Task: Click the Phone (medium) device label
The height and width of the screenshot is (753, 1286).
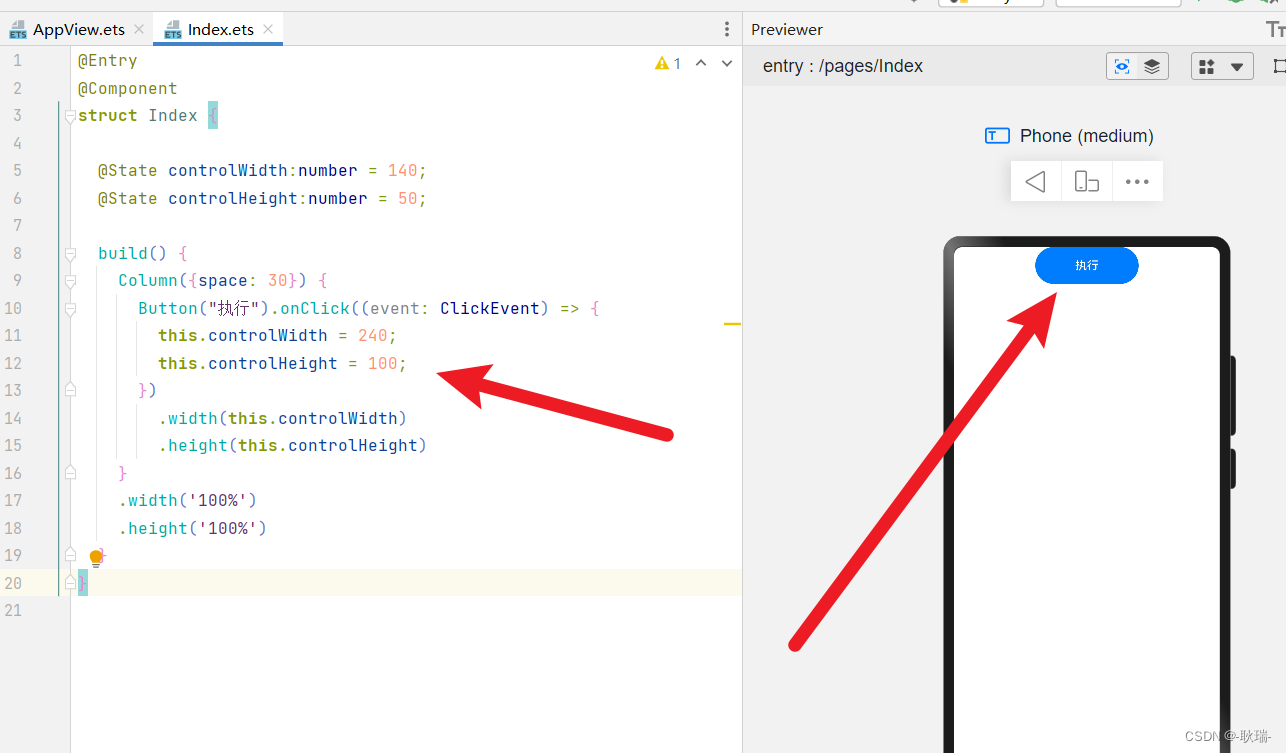Action: click(x=1086, y=136)
